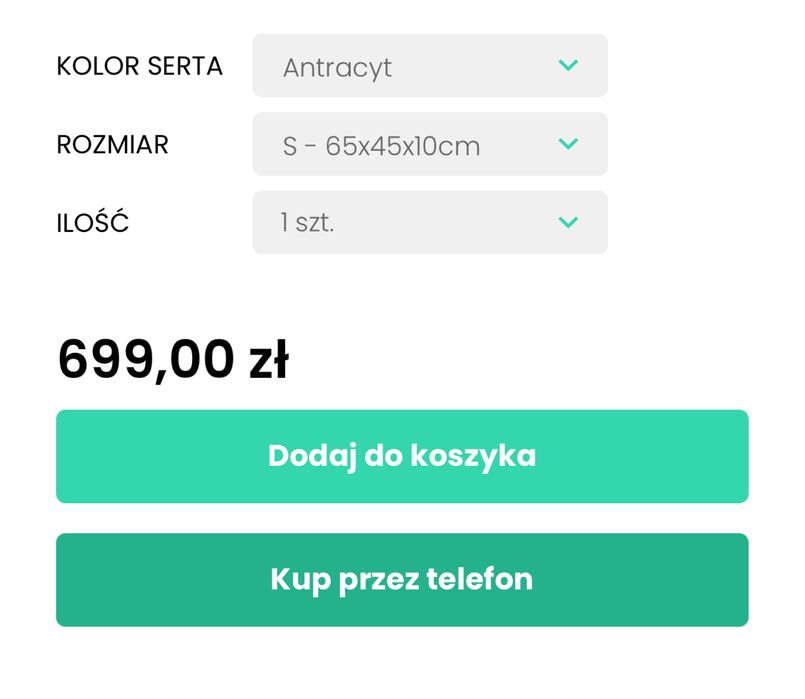This screenshot has height=699, width=805.
Task: Click the word telefon on phone-order button
Action: (x=480, y=580)
